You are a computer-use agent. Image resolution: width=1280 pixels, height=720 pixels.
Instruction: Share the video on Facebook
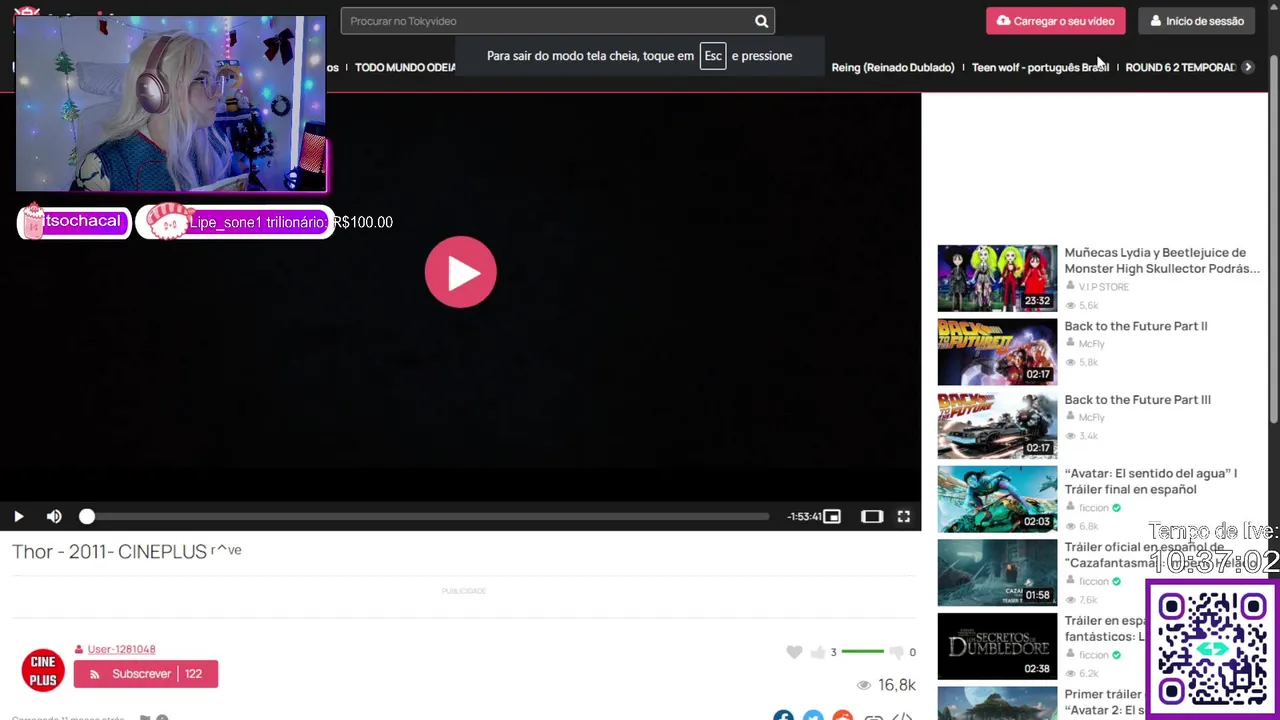783,716
